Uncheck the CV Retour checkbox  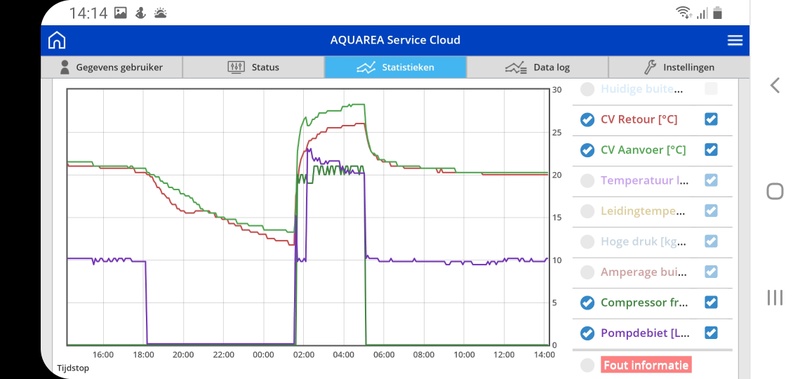pyautogui.click(x=711, y=119)
